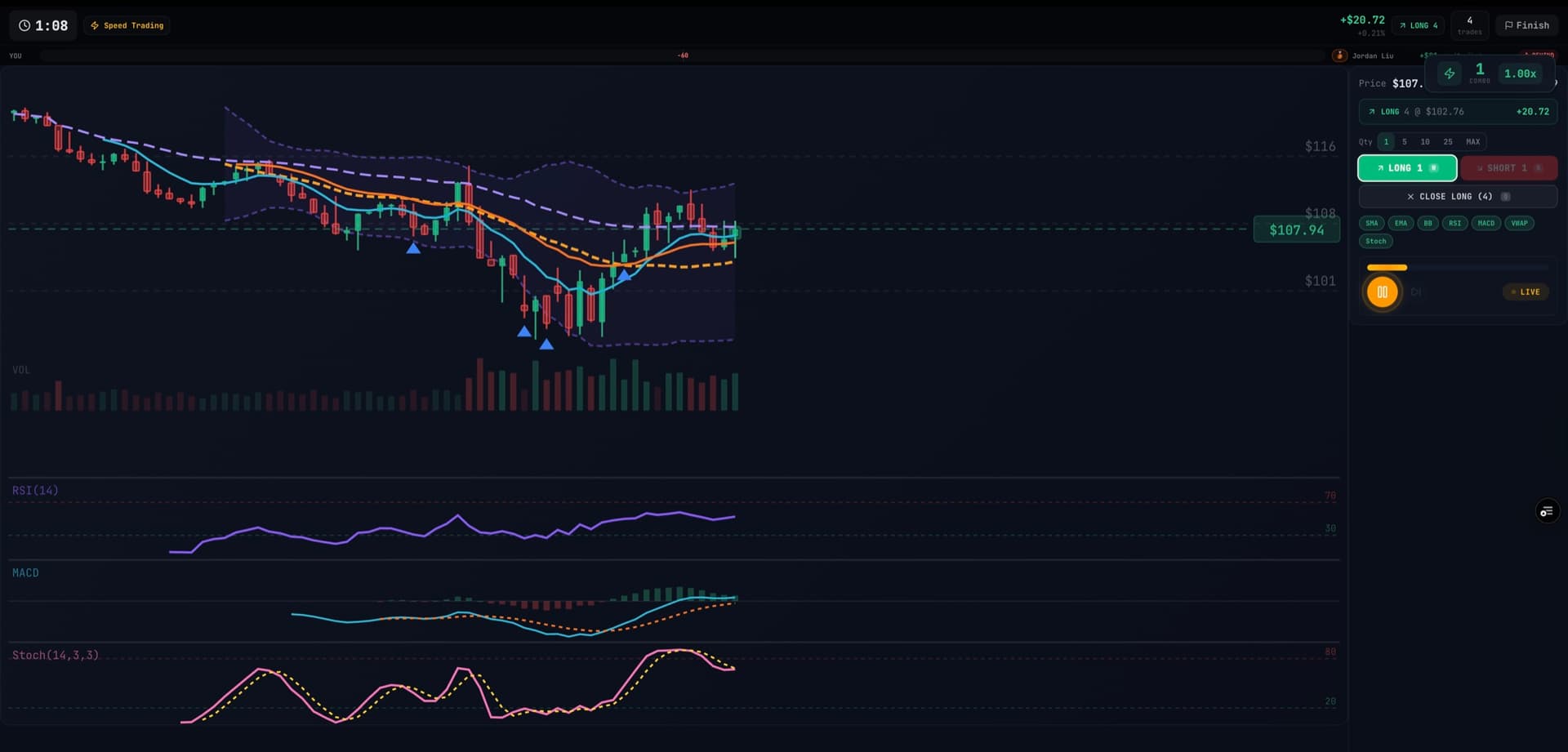Click the orange playback progress bar
This screenshot has height=752, width=1568.
tap(1387, 267)
